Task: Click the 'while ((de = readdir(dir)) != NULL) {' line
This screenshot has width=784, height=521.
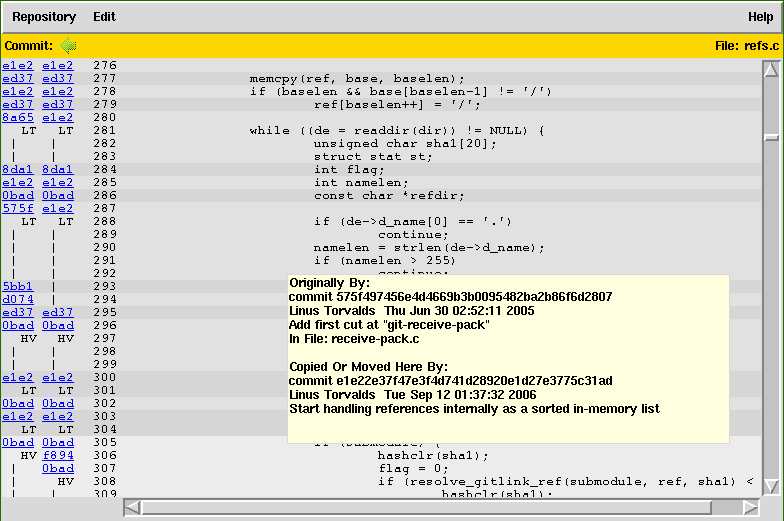Action: pos(397,130)
